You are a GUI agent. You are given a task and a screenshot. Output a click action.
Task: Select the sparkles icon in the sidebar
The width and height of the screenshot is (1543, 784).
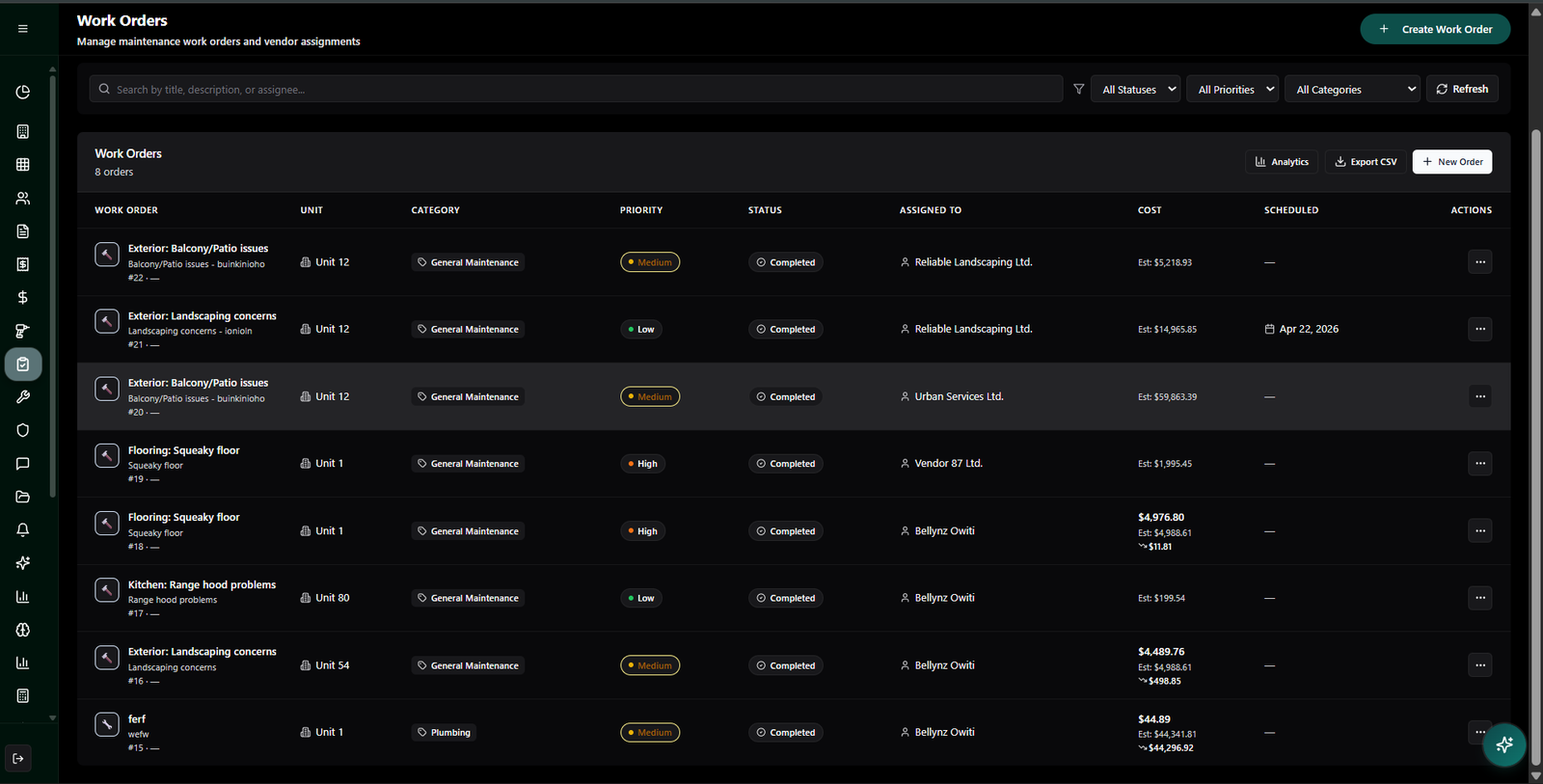click(x=23, y=563)
